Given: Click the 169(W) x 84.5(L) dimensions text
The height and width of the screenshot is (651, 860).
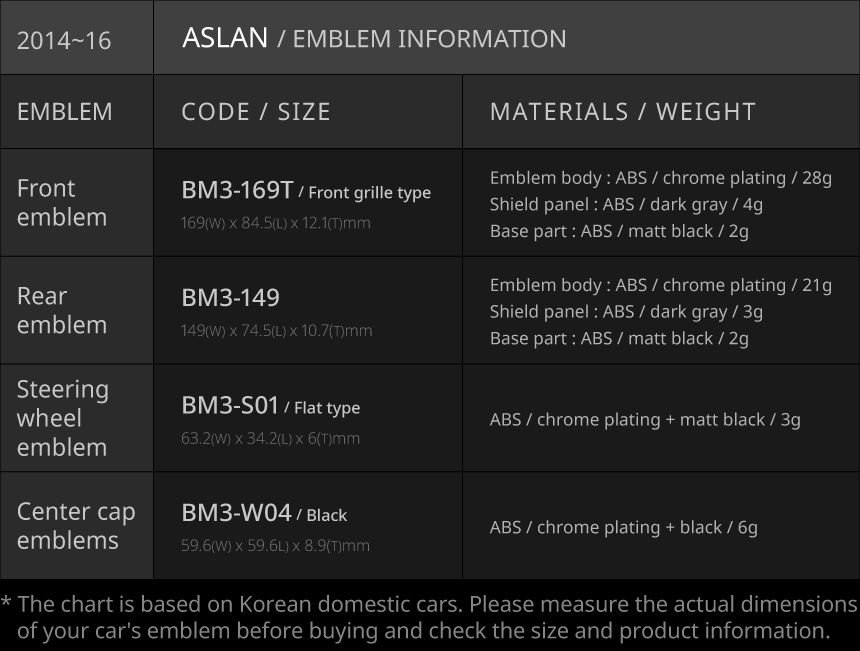Looking at the screenshot, I should click(275, 223).
